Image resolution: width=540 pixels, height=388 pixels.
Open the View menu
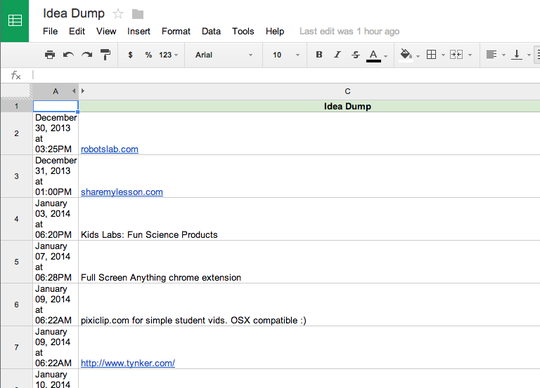[x=106, y=31]
